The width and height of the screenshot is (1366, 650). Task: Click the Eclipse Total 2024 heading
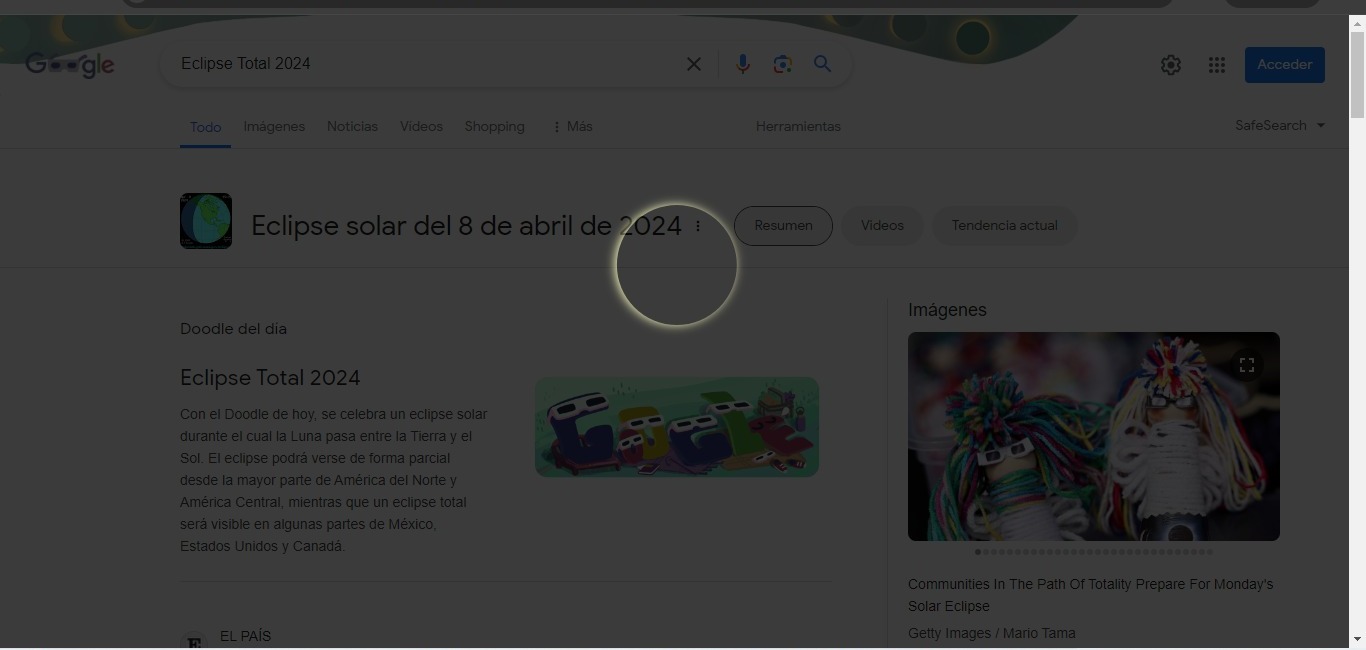(x=270, y=378)
